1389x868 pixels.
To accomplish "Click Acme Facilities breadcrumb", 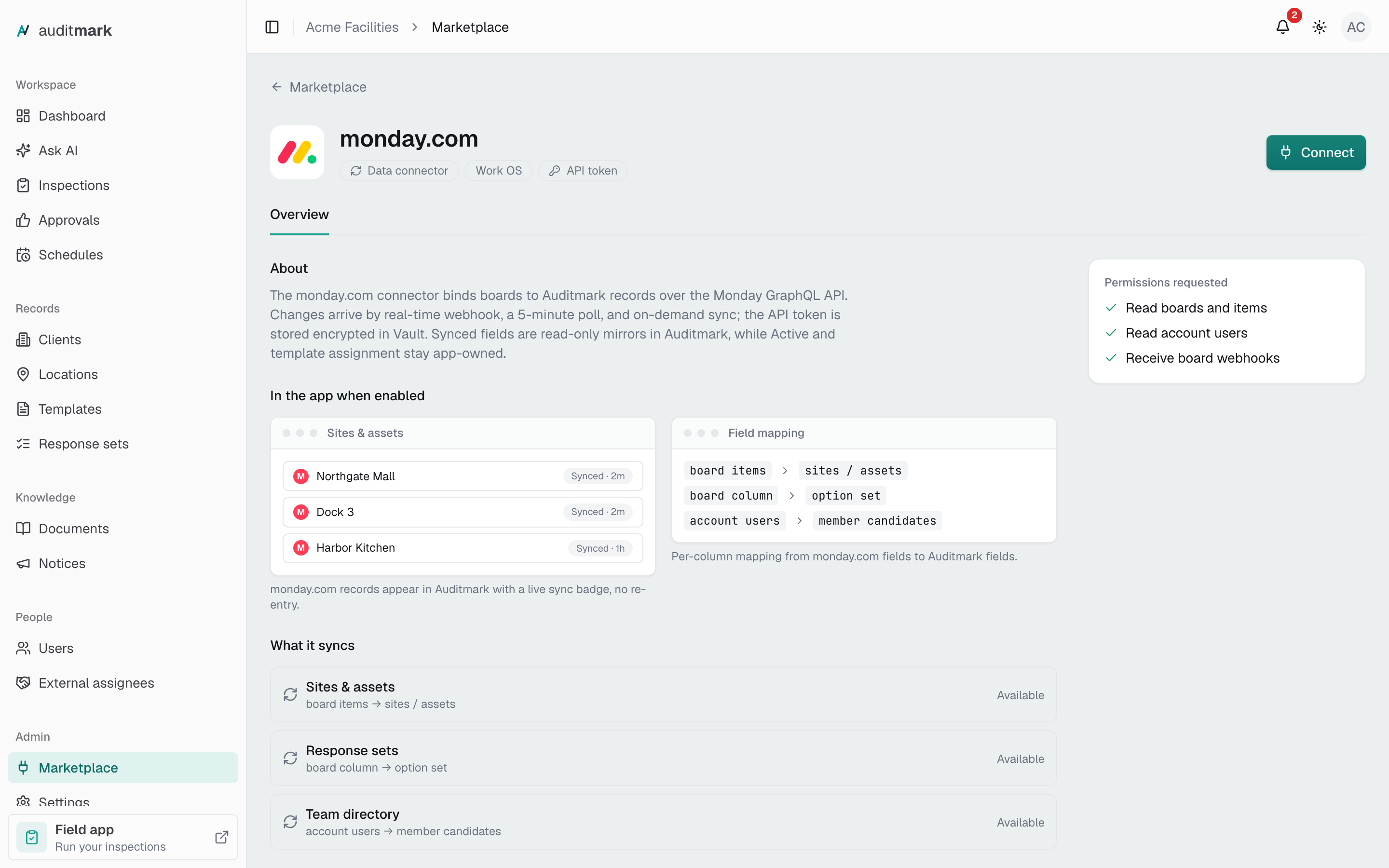I will 352,27.
